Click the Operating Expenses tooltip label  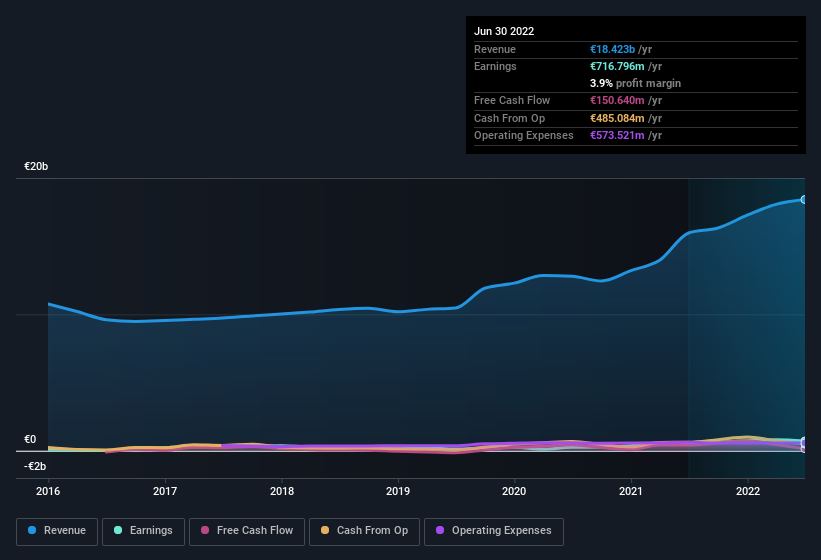(x=524, y=135)
